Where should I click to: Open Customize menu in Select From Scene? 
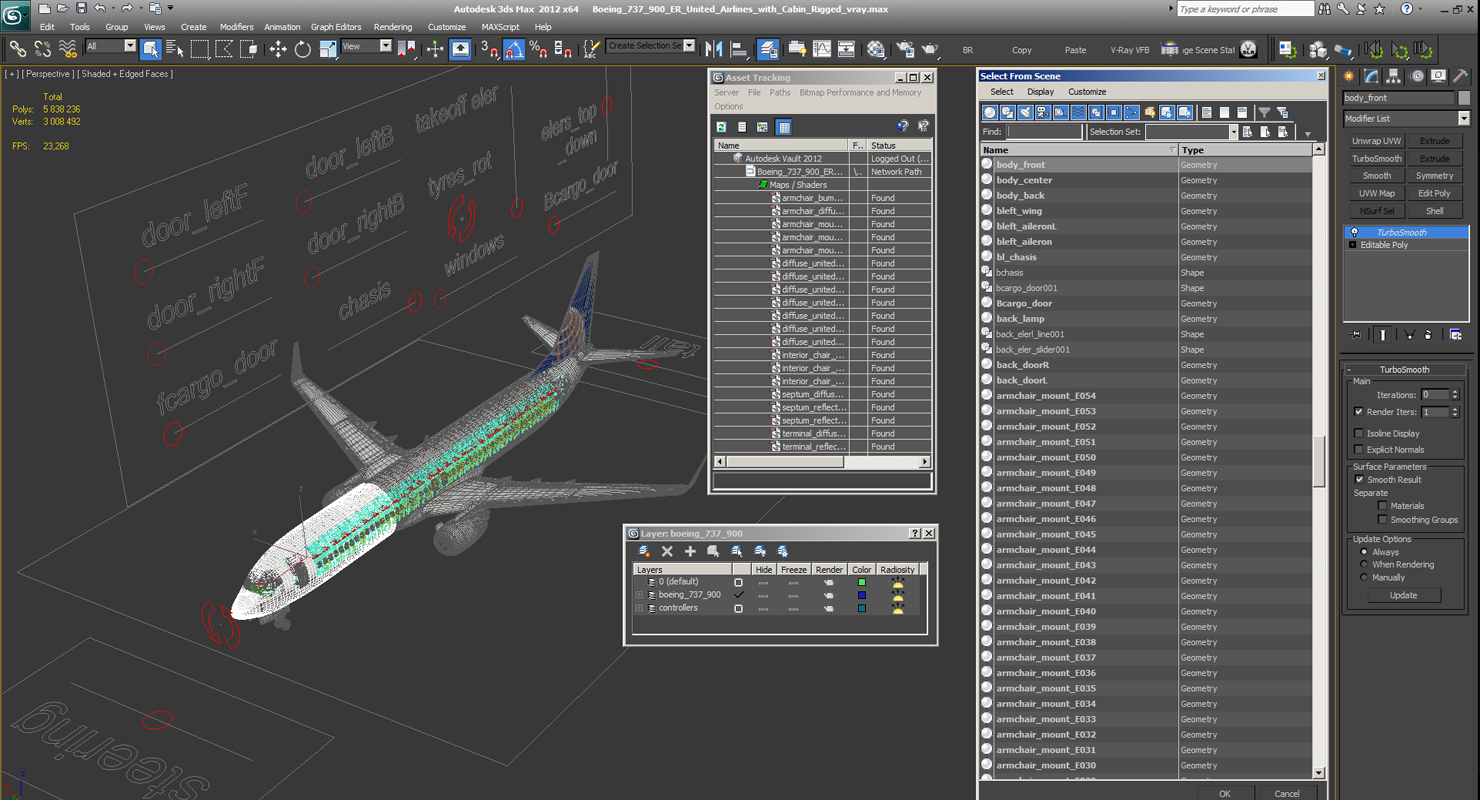pos(1087,92)
